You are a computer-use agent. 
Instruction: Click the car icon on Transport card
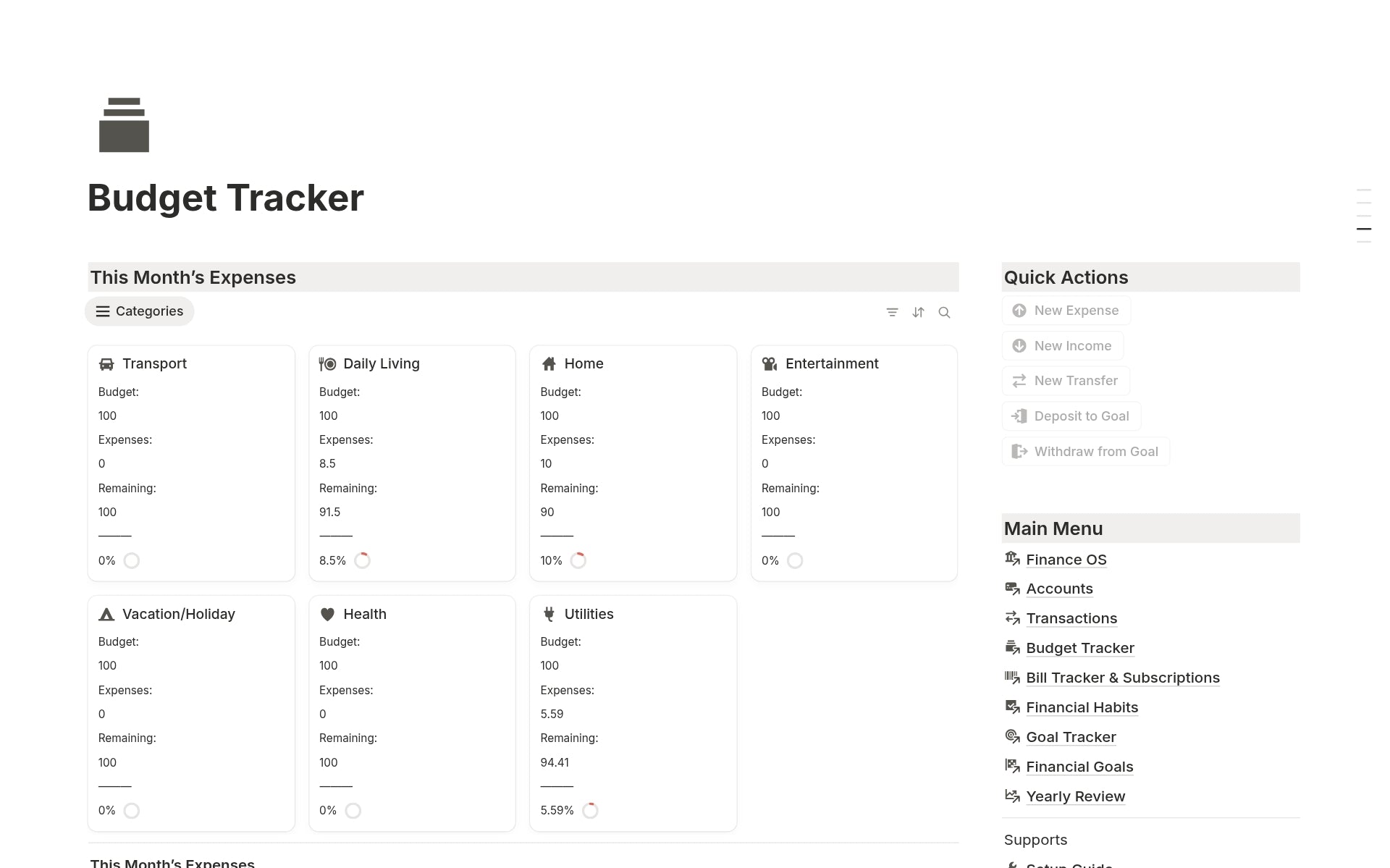tap(106, 364)
